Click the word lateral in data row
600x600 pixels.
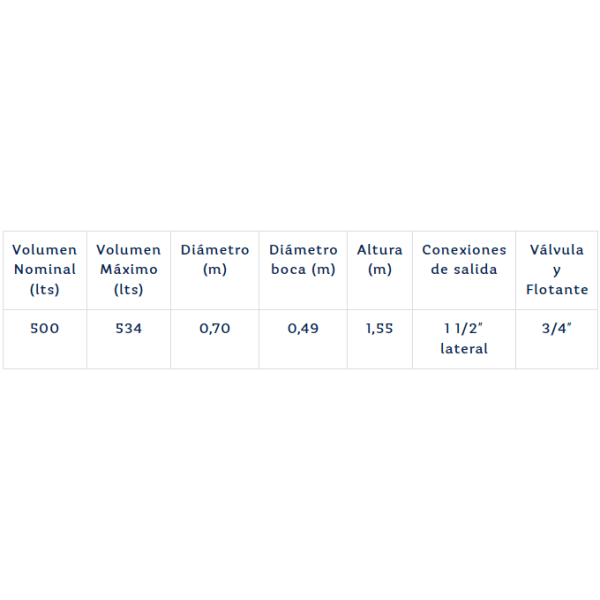coord(464,349)
